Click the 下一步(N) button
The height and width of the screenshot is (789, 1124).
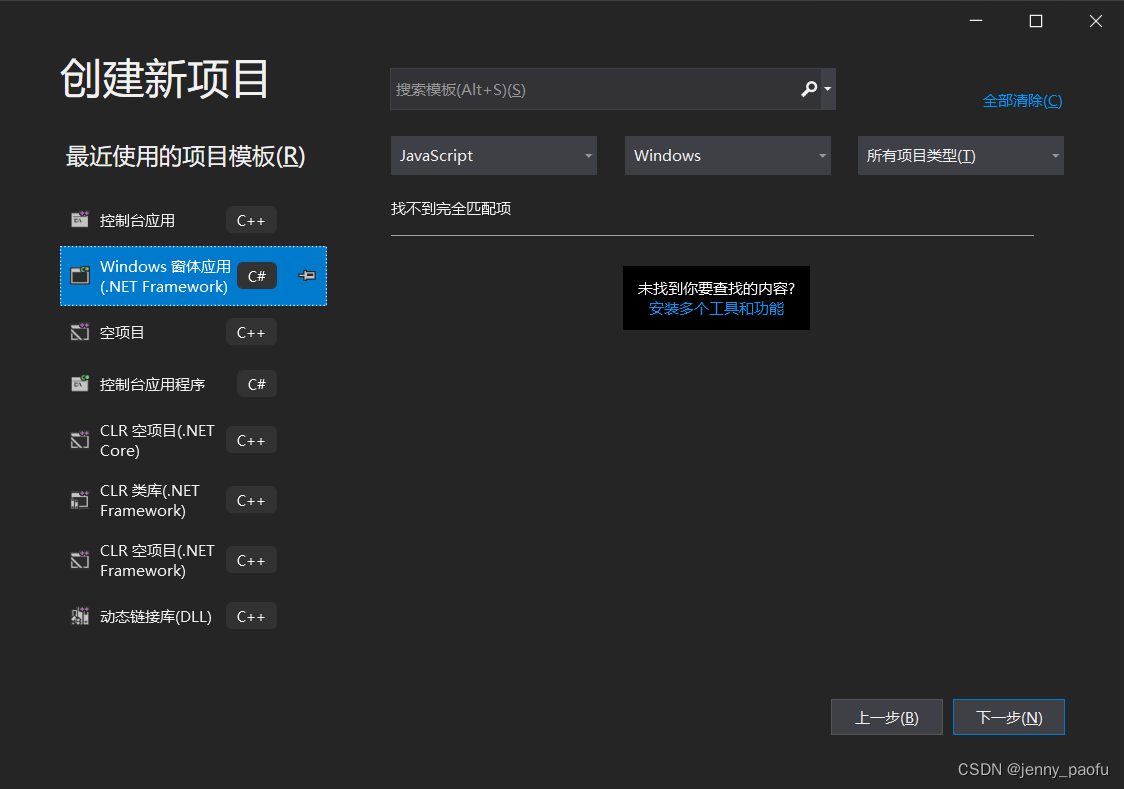1008,716
